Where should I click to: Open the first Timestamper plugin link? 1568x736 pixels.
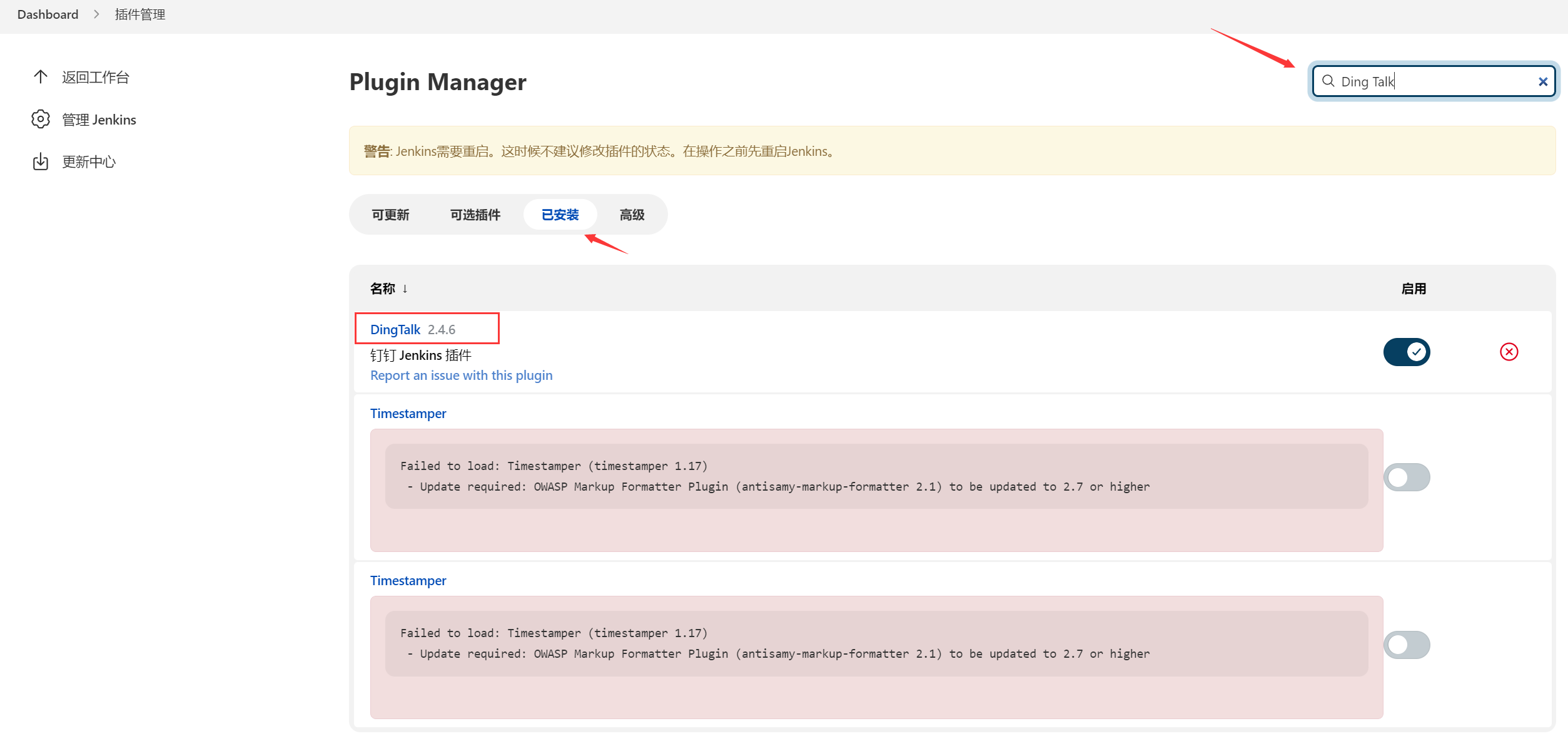408,413
